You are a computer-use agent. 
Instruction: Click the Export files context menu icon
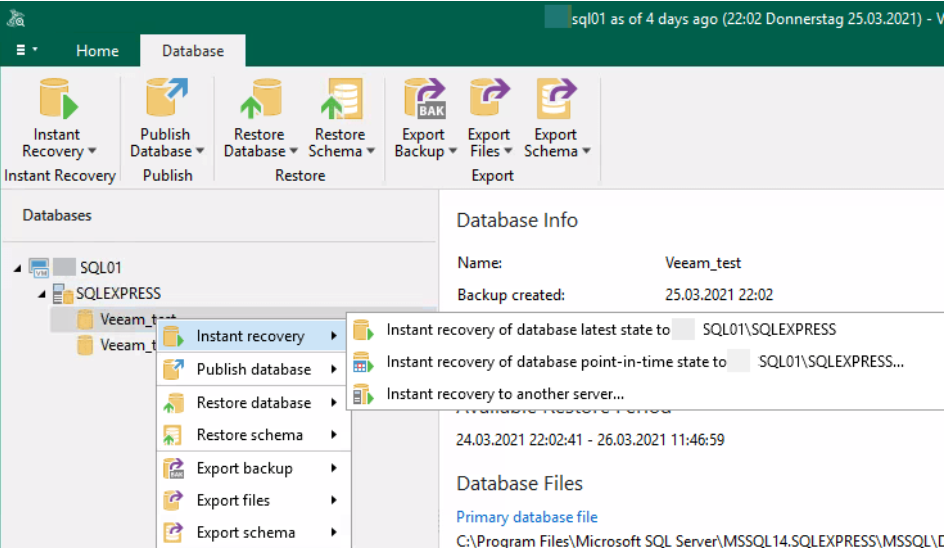tap(173, 500)
